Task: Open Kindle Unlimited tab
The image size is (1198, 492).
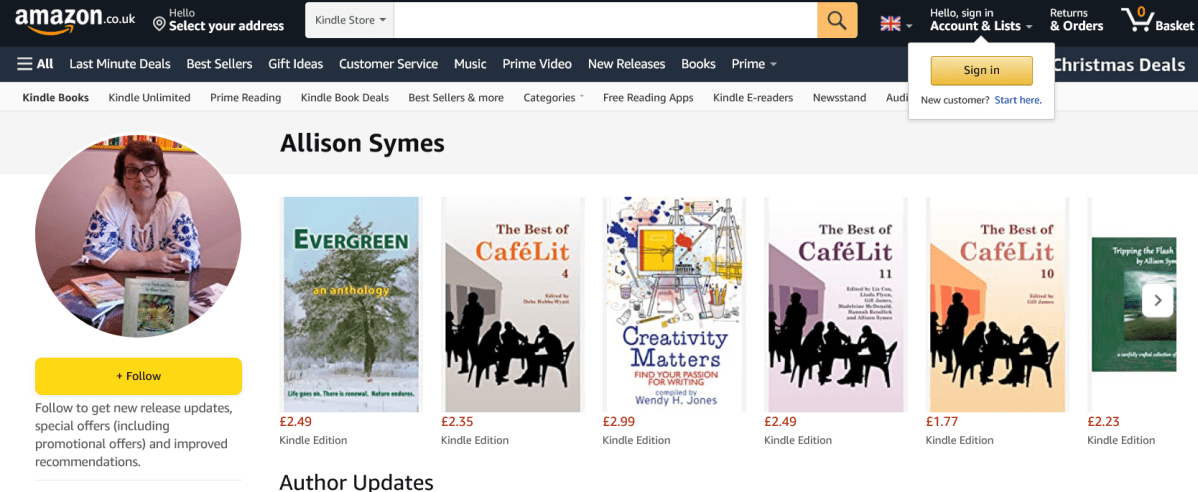Action: (149, 98)
